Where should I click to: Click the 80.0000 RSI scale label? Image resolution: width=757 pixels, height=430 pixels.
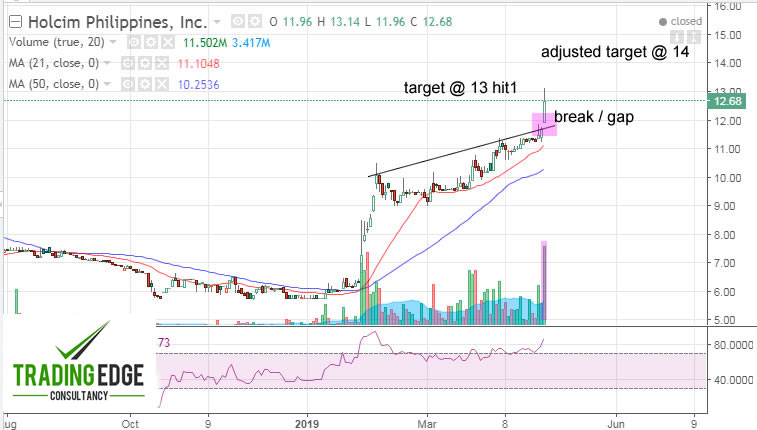(x=734, y=345)
